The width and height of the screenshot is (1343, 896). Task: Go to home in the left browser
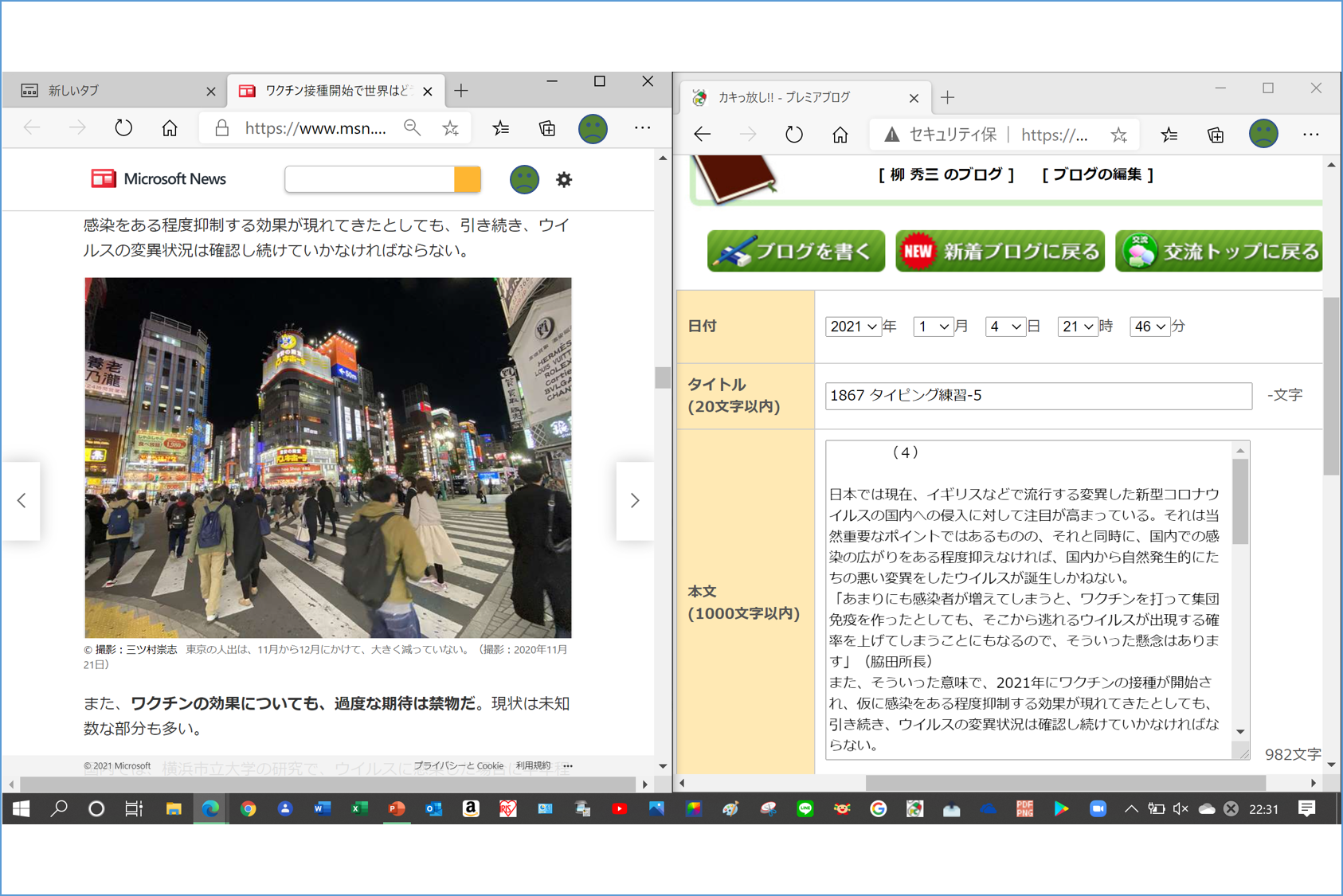point(170,128)
